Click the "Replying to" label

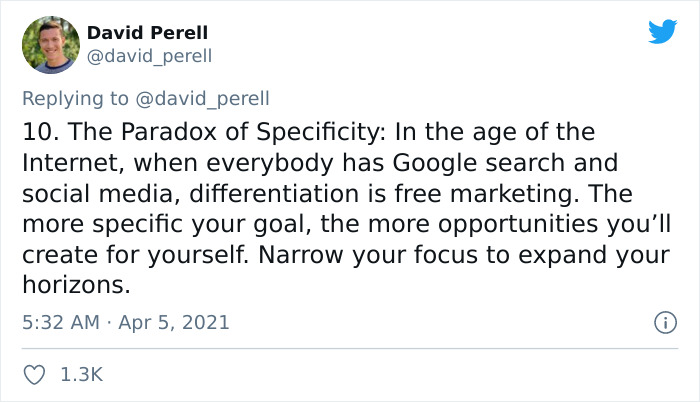click(x=75, y=99)
